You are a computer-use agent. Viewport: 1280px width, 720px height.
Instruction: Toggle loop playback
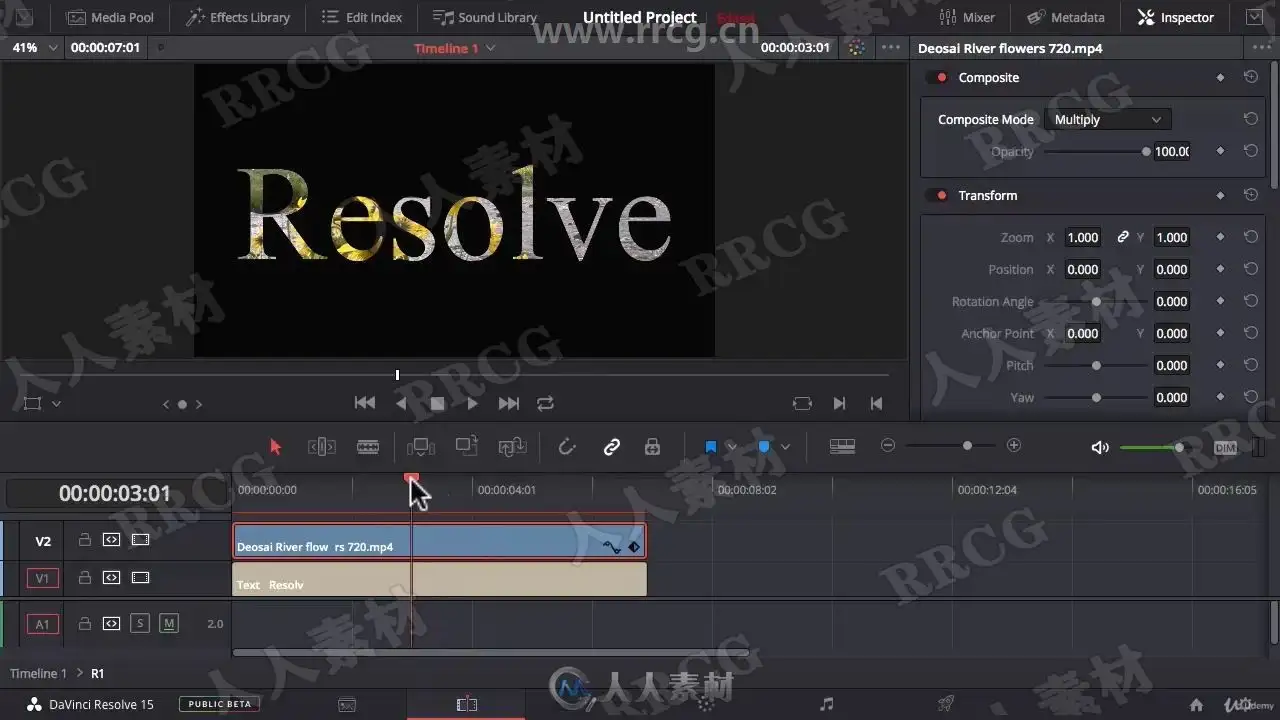point(545,403)
